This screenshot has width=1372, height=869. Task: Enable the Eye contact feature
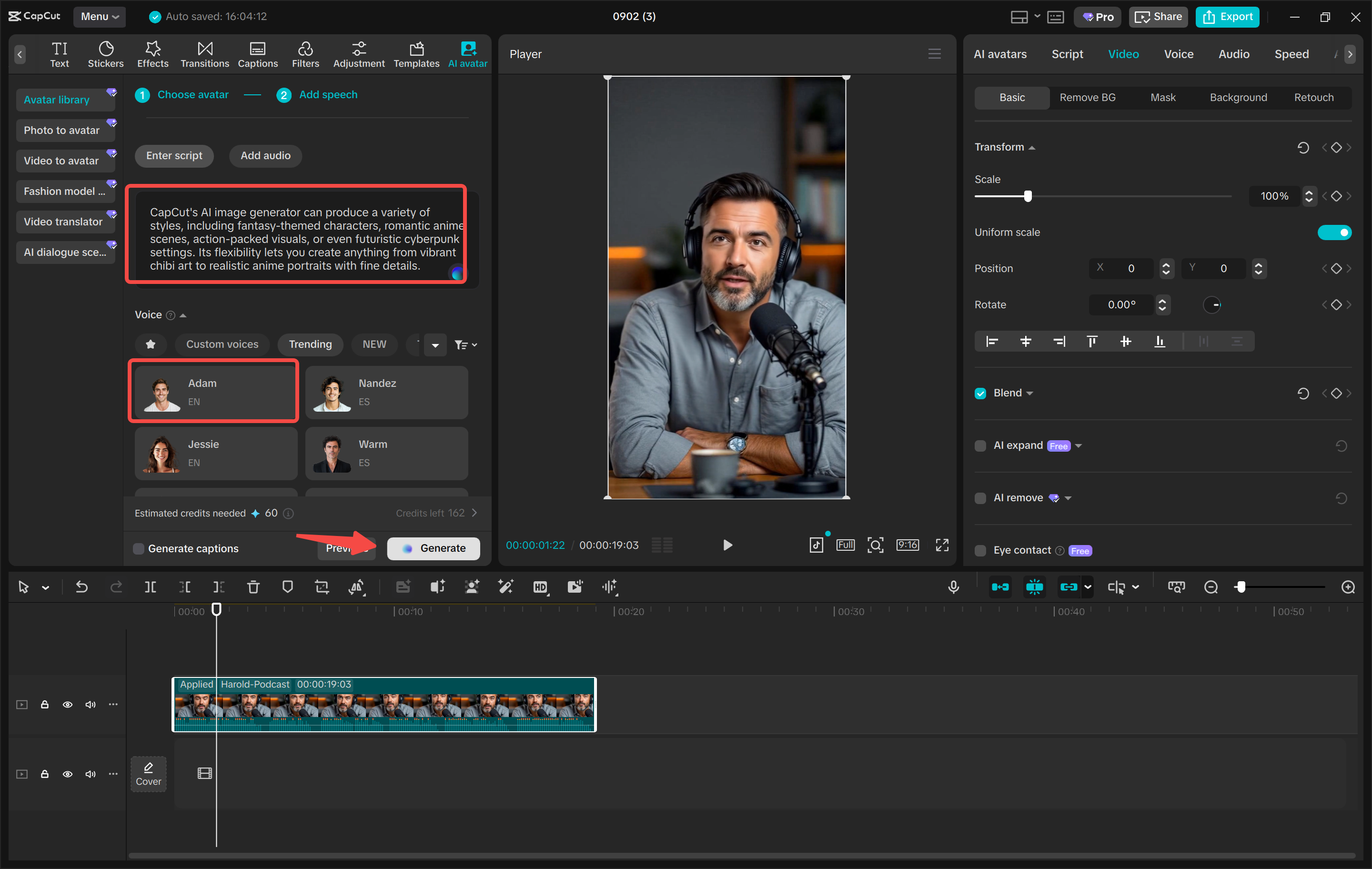(x=980, y=550)
